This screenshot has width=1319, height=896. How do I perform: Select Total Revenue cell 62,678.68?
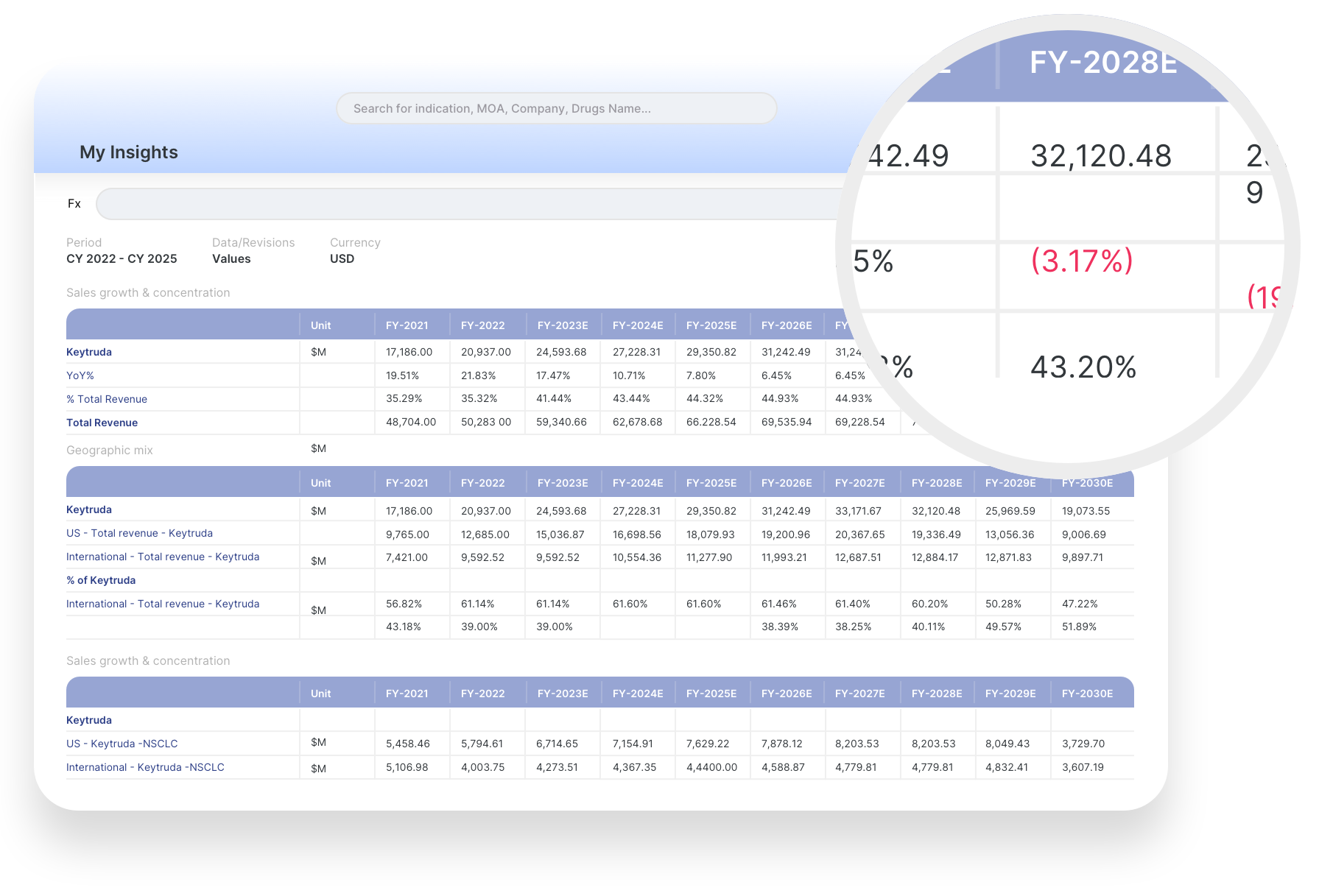pos(638,422)
